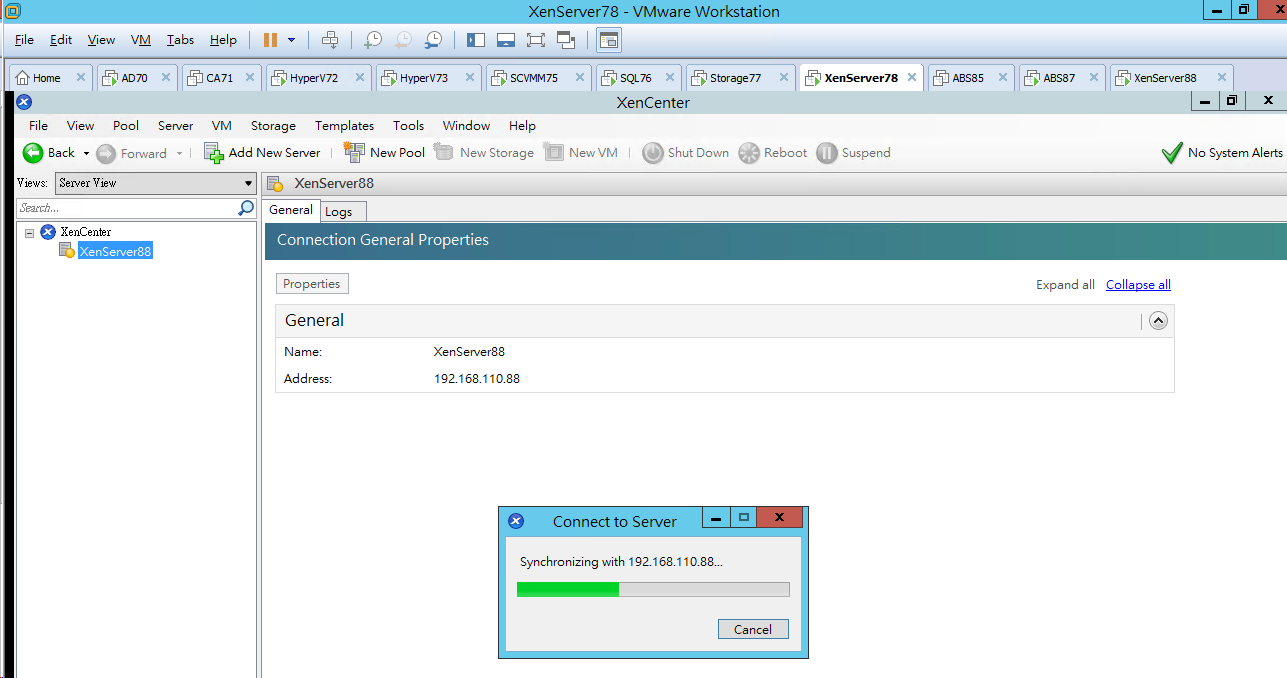Toggle the VMware library sidebar icon
Viewport: 1287px width, 678px height.
[x=476, y=40]
